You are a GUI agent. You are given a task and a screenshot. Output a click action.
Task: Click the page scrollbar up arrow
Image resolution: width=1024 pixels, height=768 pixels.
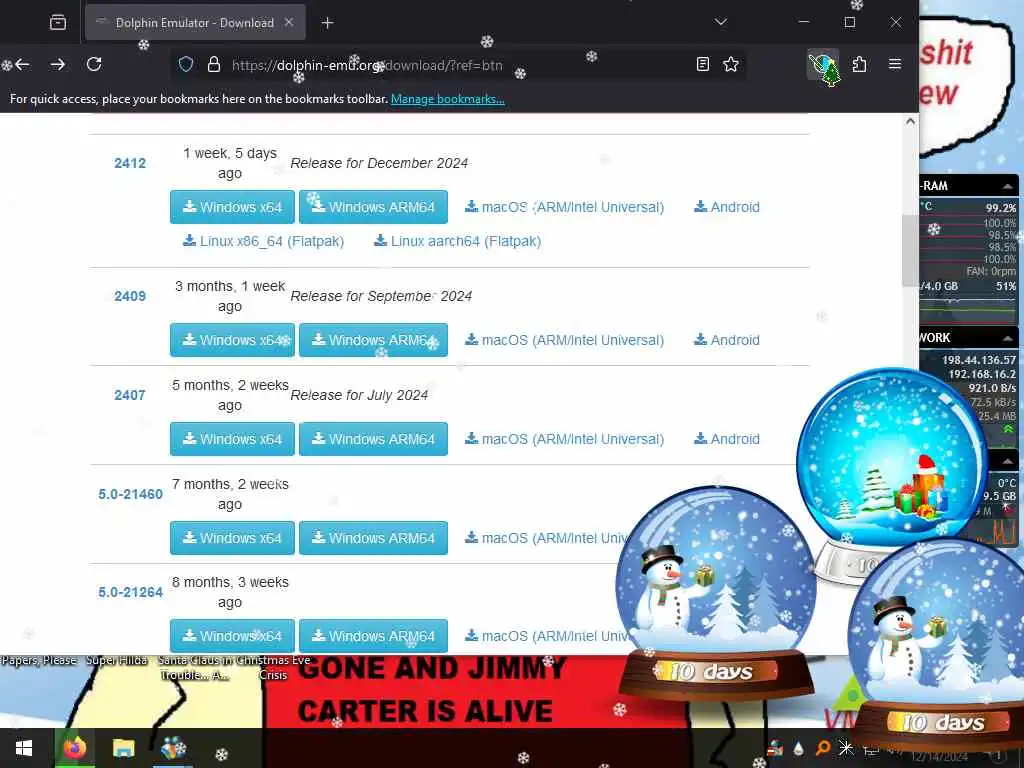[910, 121]
